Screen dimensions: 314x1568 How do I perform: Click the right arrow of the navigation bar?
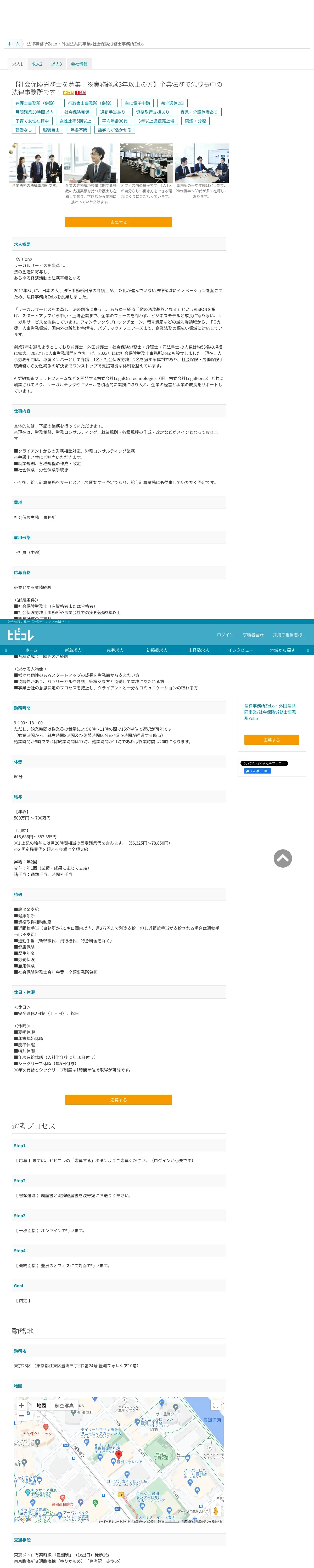tap(308, 650)
